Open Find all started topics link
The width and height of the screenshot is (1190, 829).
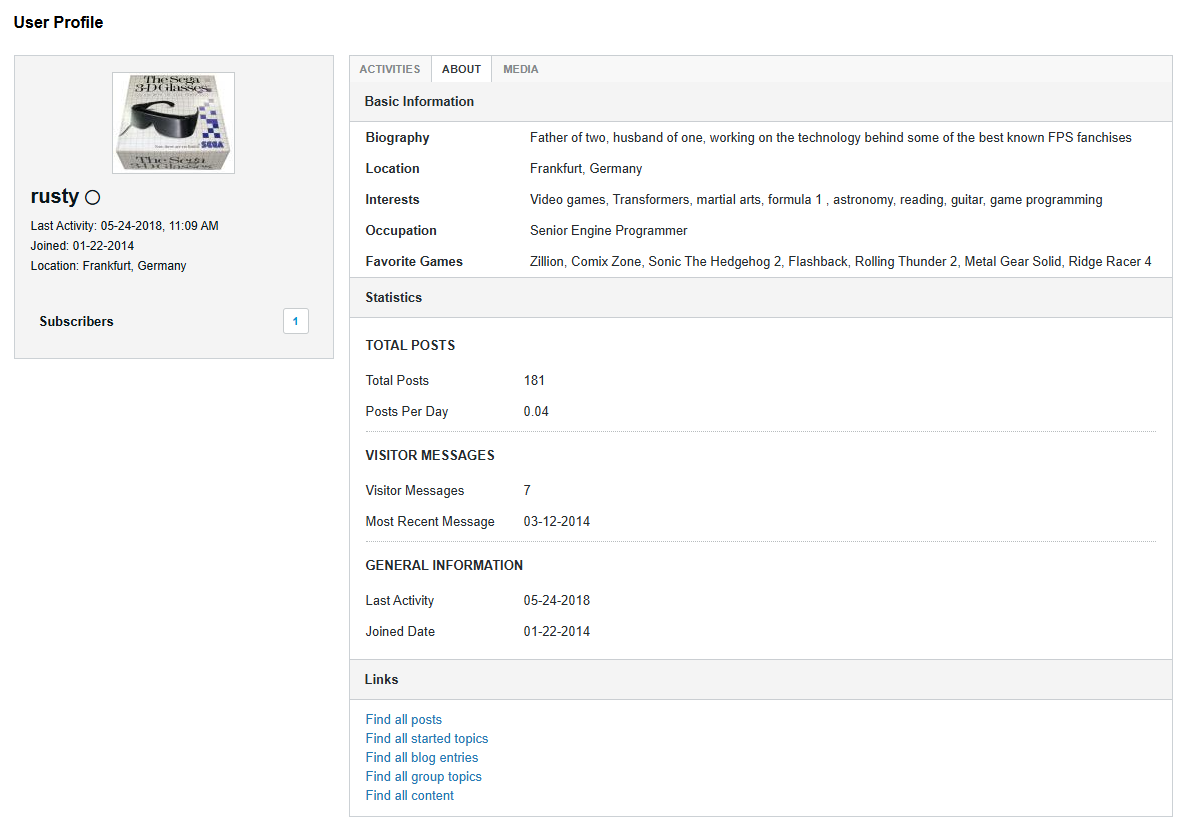[x=427, y=738]
